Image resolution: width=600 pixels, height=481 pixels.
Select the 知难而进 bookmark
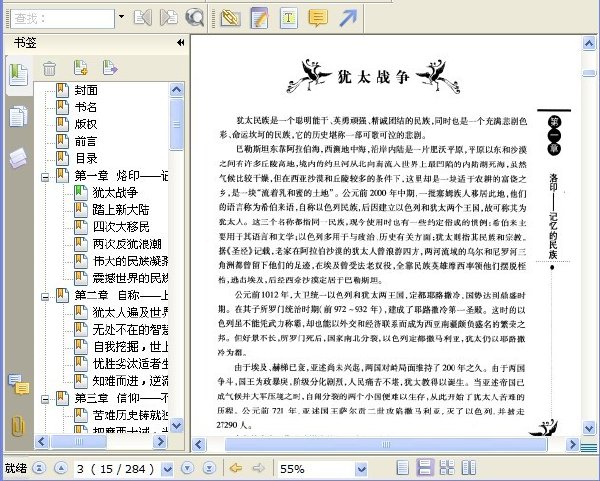tap(130, 381)
